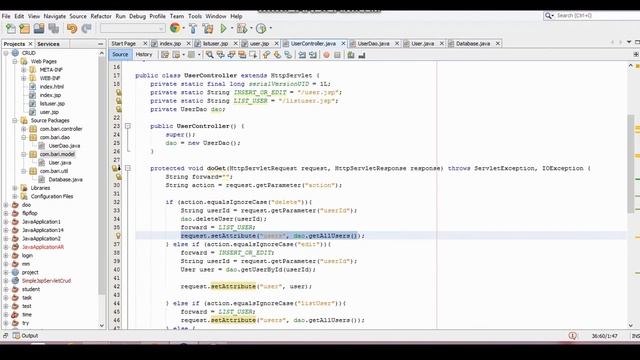Click the Open Project toolbar icon
640x360 pixels.
(x=39, y=28)
